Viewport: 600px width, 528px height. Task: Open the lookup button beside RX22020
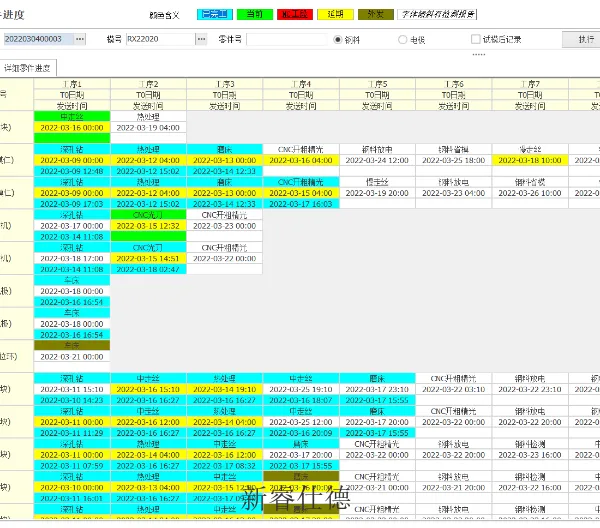tap(201, 39)
